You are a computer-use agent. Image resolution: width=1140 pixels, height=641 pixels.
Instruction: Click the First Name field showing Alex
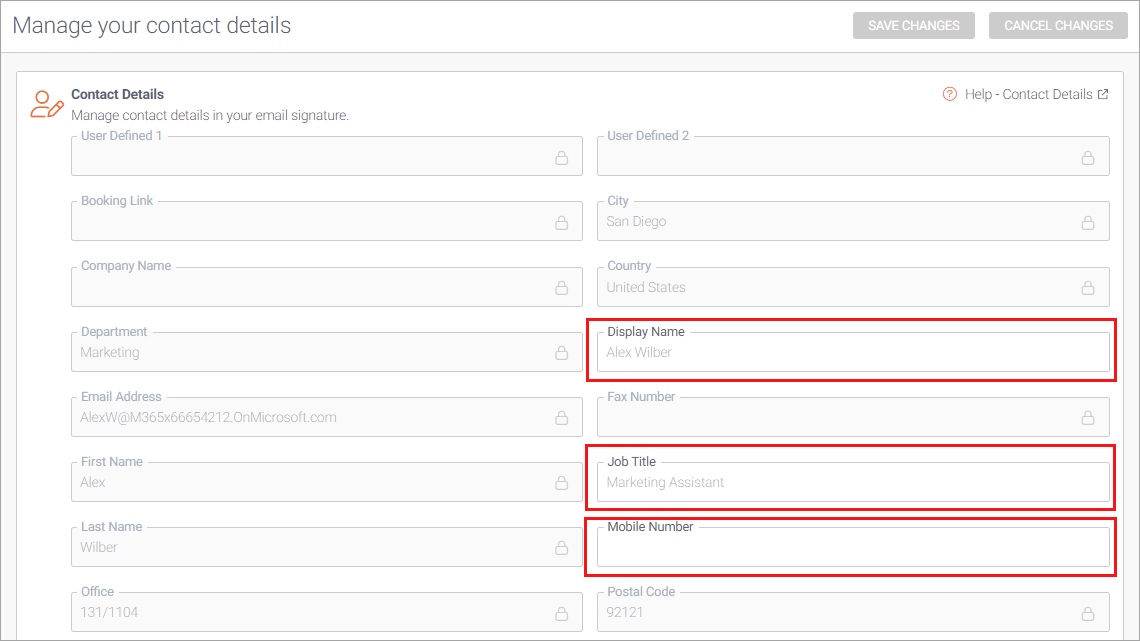coord(310,483)
